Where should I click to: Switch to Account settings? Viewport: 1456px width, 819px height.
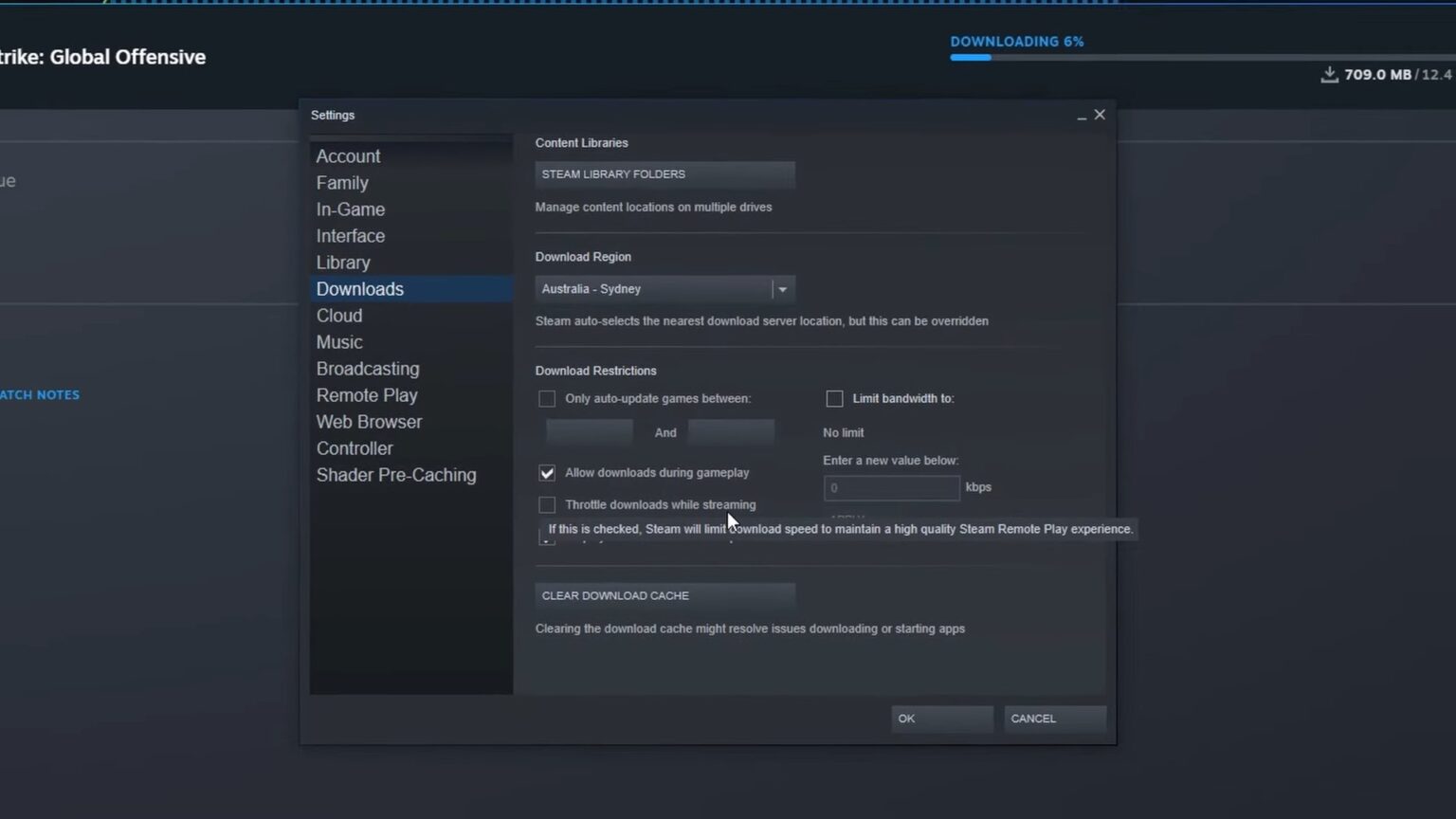click(x=348, y=155)
